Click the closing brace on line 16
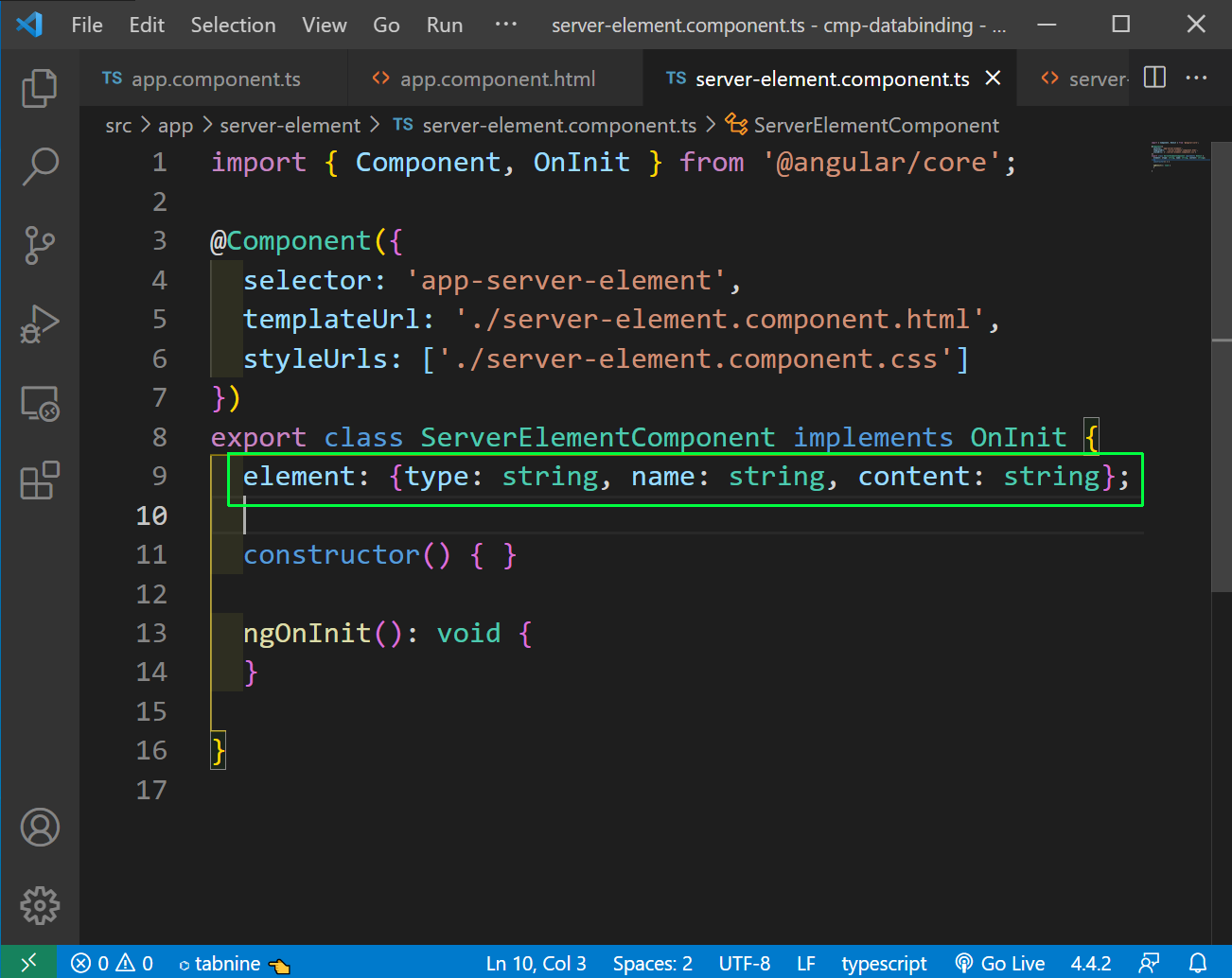The width and height of the screenshot is (1232, 978). [x=219, y=751]
